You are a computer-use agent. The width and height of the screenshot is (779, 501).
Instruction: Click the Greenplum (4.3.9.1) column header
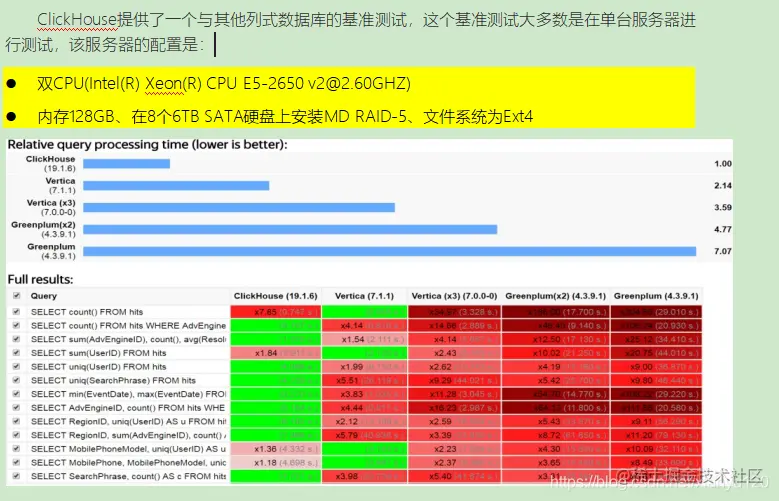point(656,296)
